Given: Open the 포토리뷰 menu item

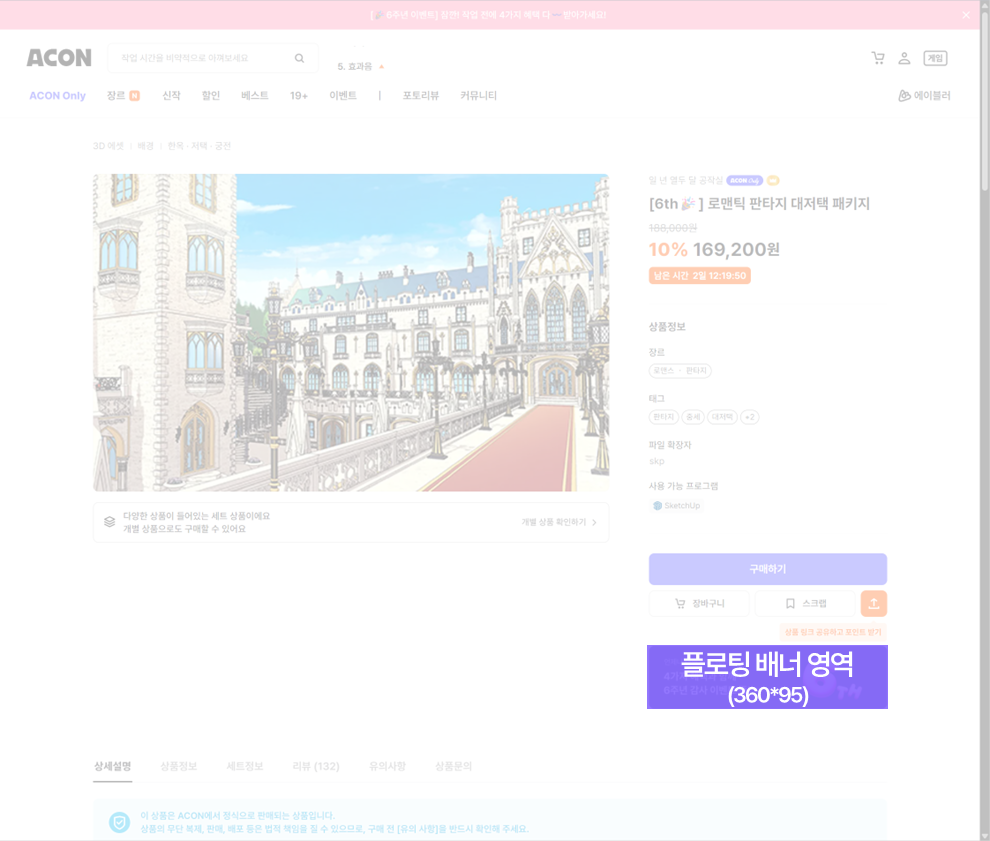Looking at the screenshot, I should [x=420, y=95].
